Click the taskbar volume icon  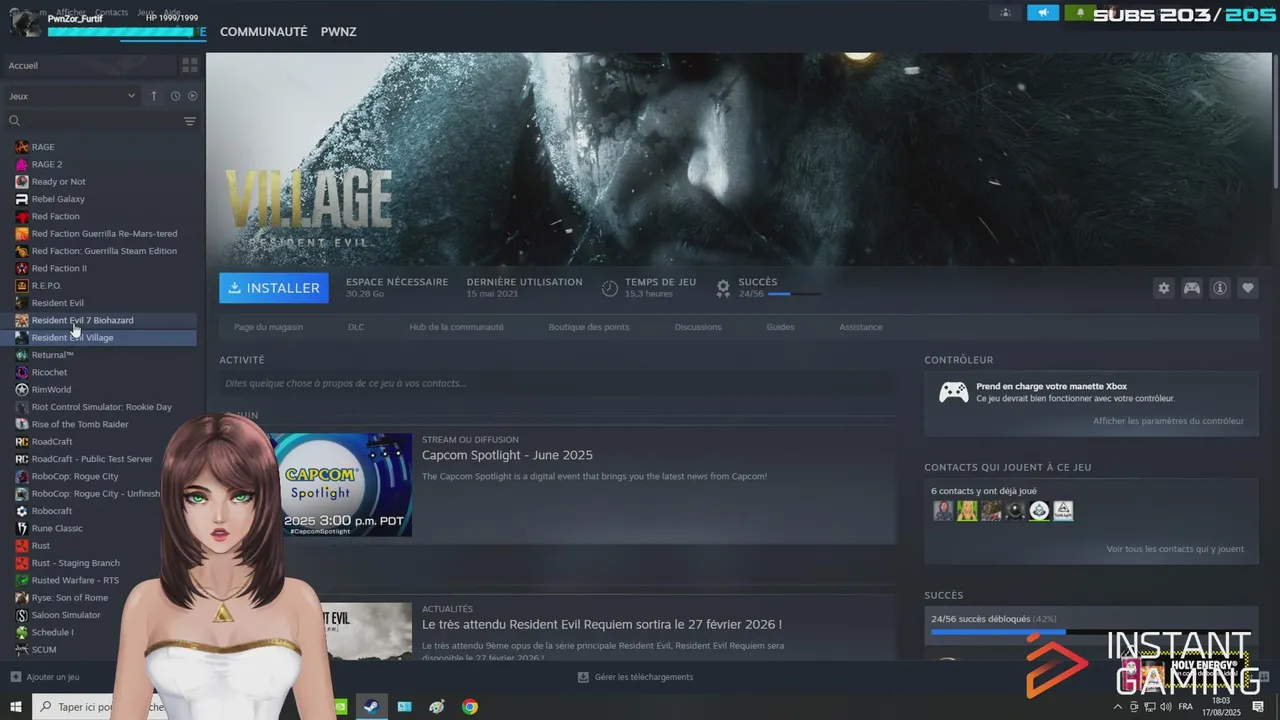pyautogui.click(x=1164, y=707)
